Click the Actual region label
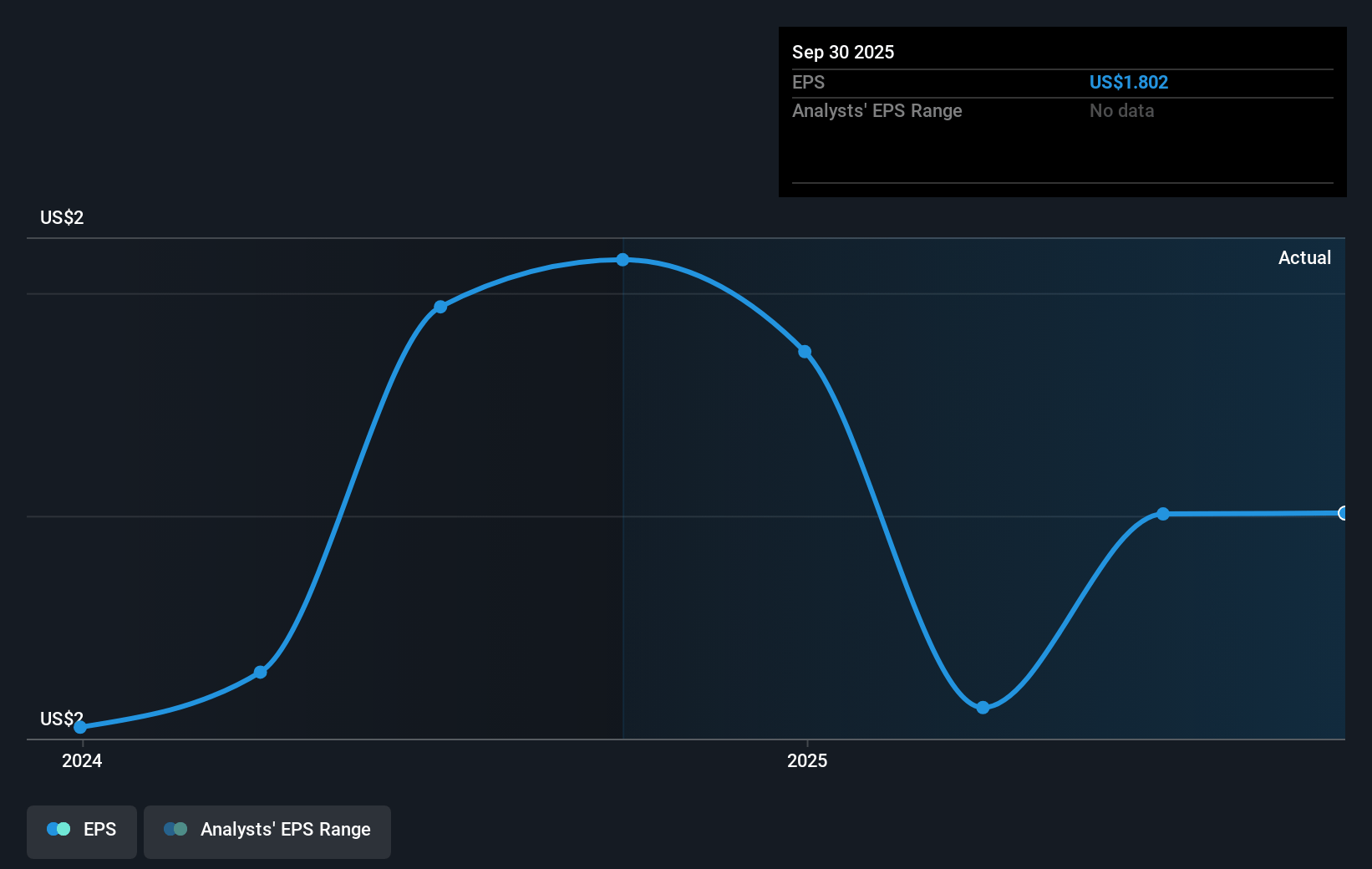 (x=1303, y=257)
